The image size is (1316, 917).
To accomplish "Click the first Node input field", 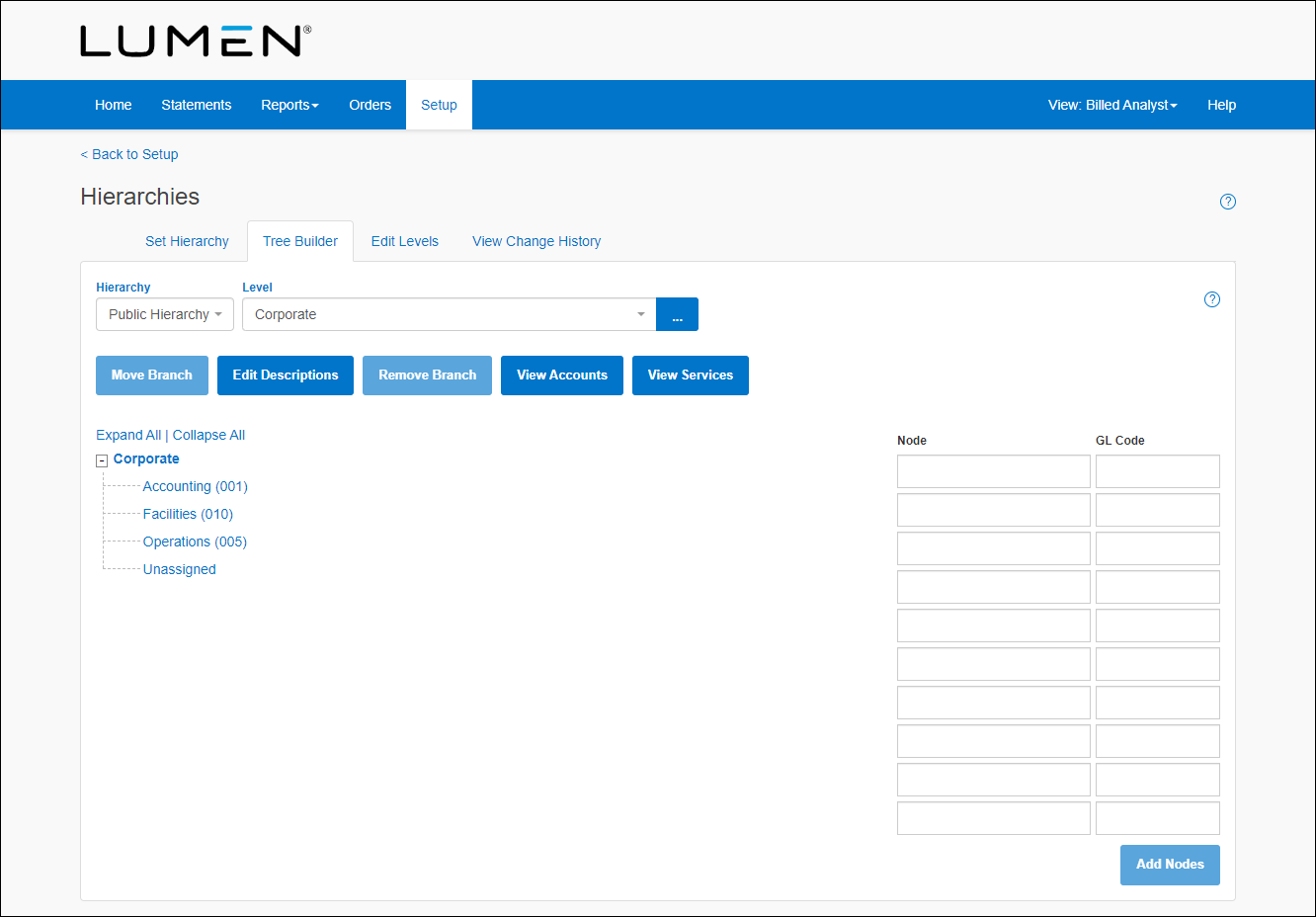I will [x=993, y=471].
